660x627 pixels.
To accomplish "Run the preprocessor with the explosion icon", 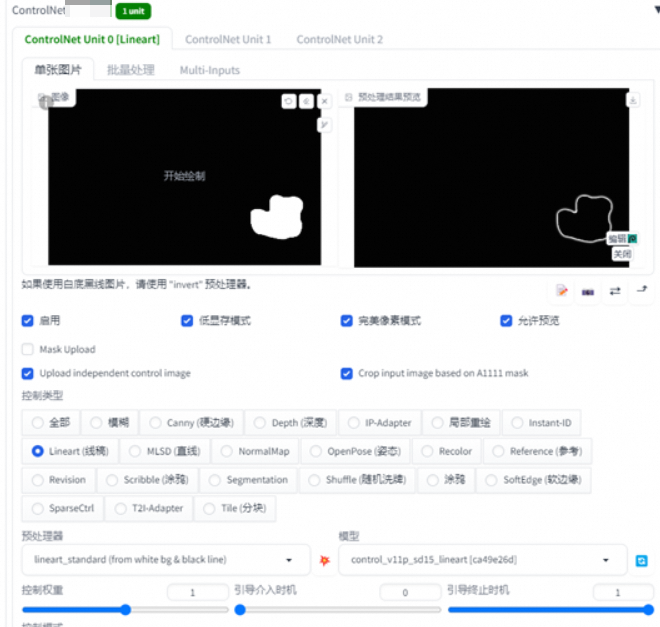I will point(325,560).
